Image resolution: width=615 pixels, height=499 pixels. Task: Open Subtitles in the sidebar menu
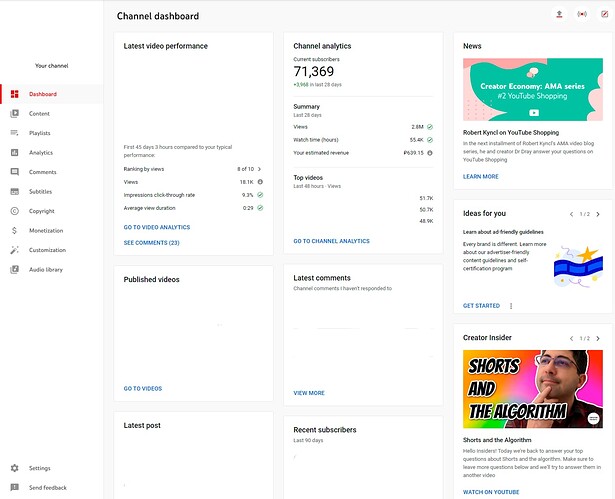tap(52, 191)
